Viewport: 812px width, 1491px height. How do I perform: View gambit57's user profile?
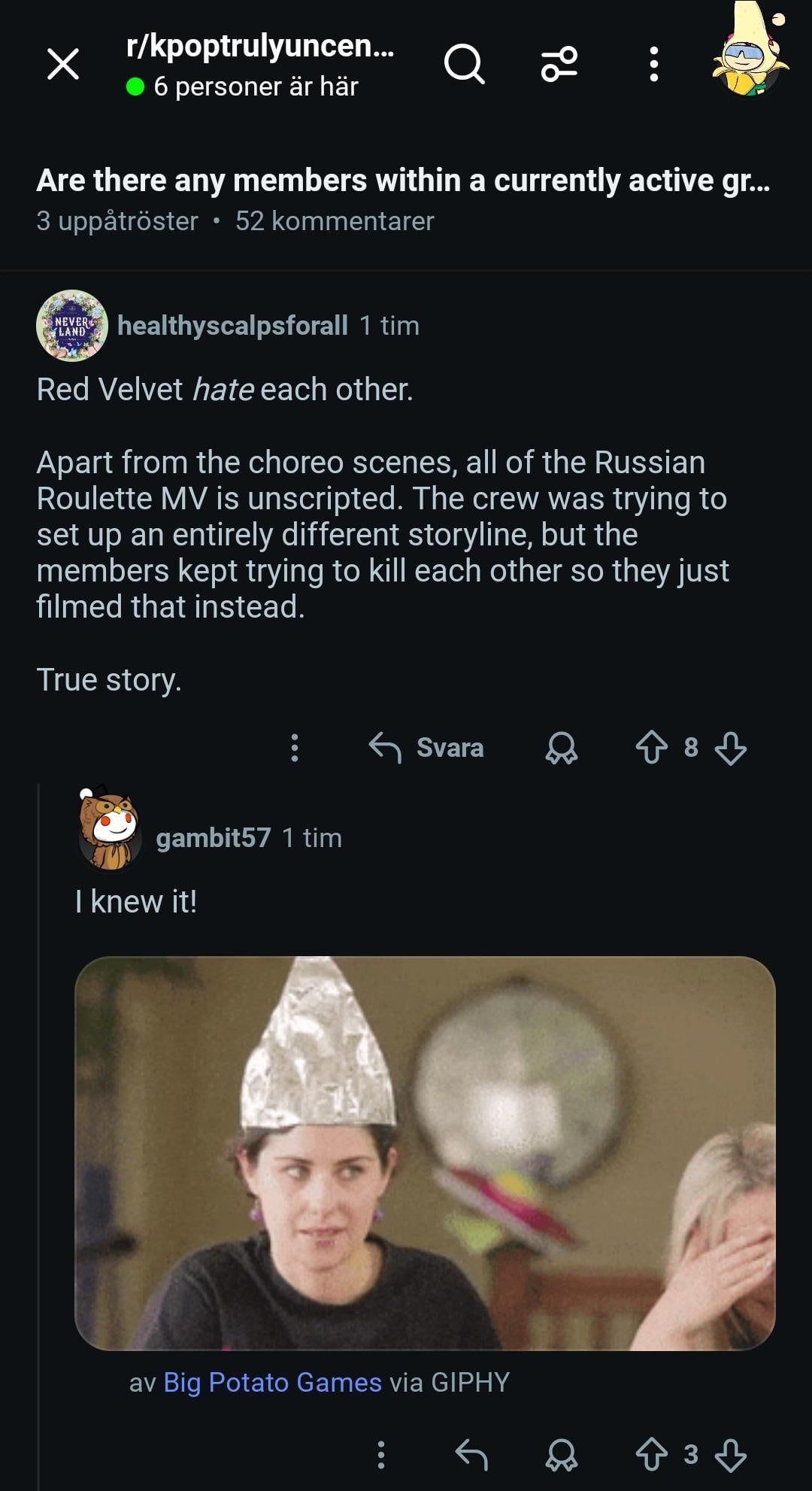point(213,838)
